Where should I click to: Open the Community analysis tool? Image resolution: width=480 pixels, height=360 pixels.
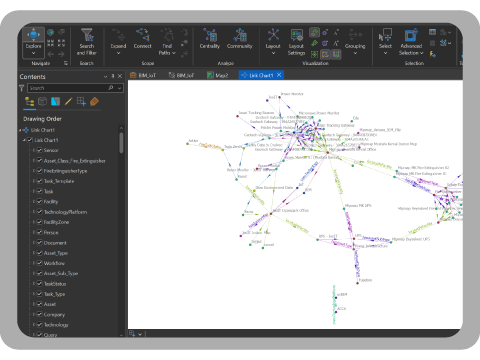click(240, 39)
